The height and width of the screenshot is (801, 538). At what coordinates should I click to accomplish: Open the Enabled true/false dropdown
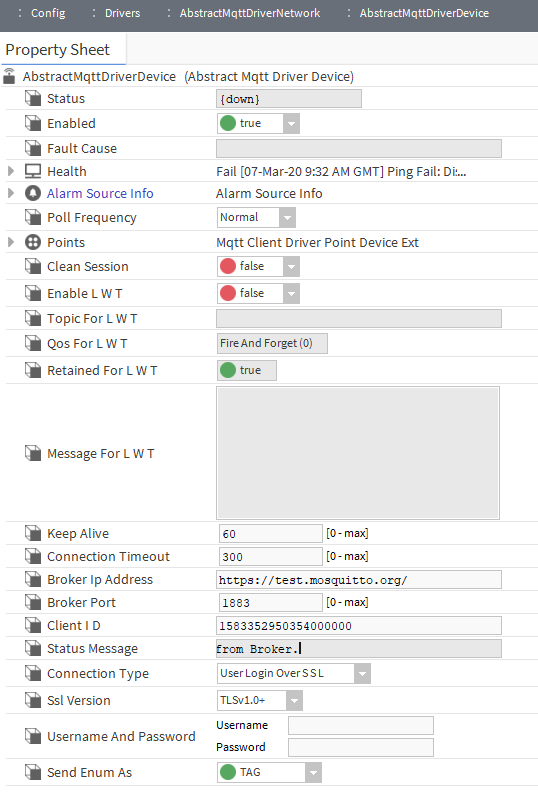point(291,124)
